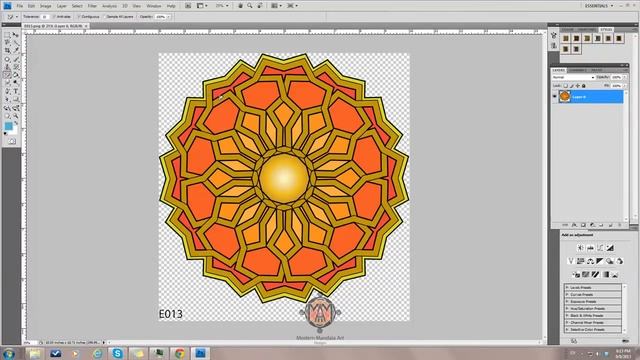
Task: Toggle the Contiguous checkbox
Action: [79, 17]
